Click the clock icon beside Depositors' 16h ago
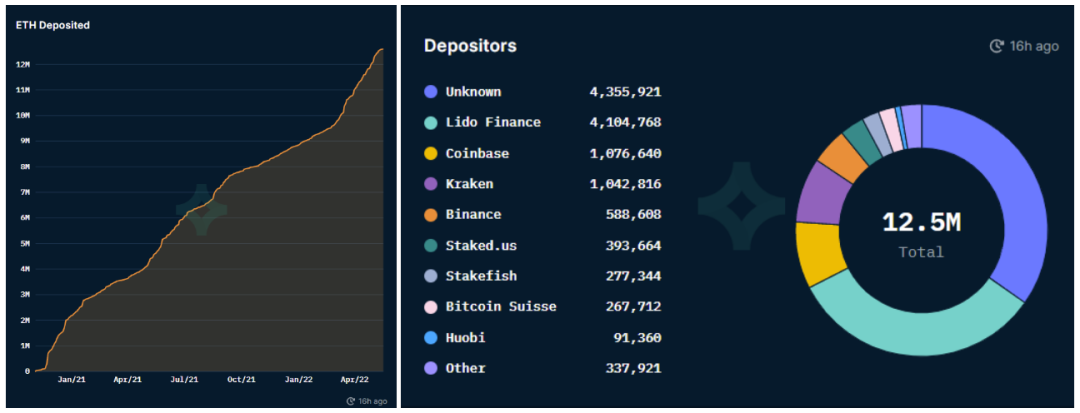Image resolution: width=1080 pixels, height=413 pixels. [x=996, y=46]
